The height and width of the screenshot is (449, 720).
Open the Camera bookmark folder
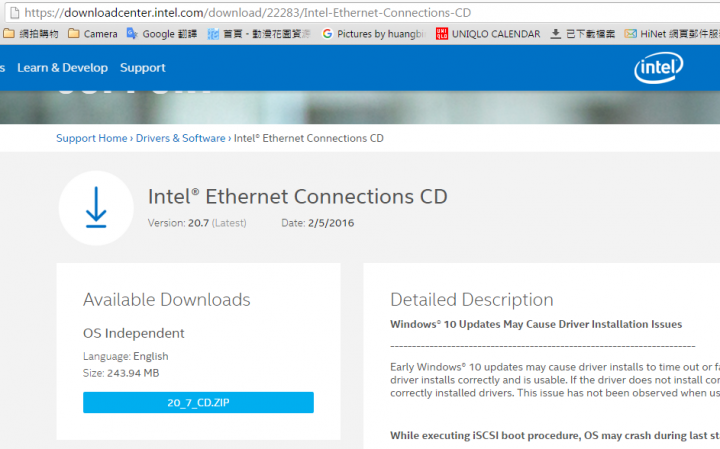pyautogui.click(x=92, y=33)
